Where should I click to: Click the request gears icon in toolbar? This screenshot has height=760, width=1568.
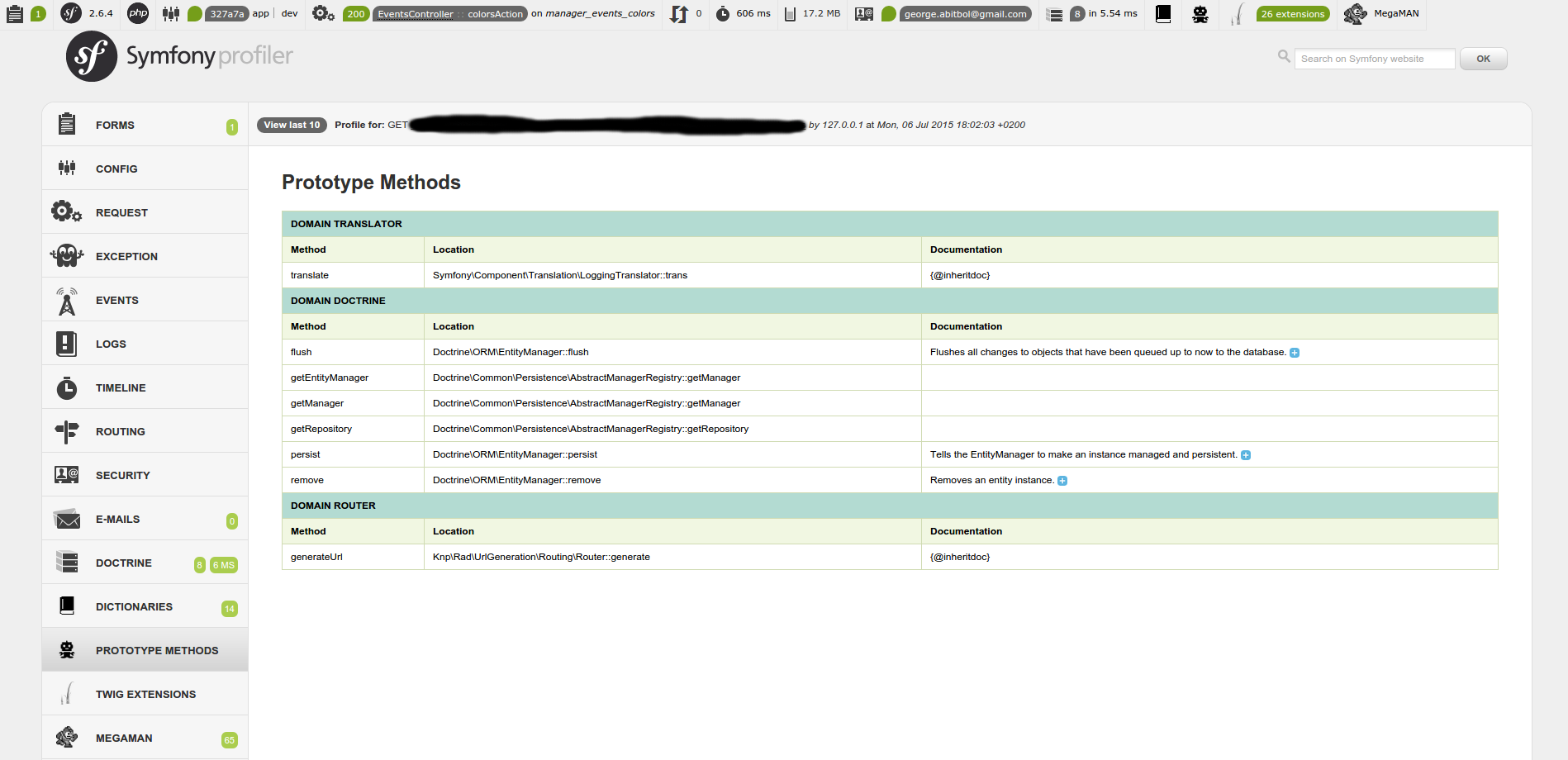[323, 13]
